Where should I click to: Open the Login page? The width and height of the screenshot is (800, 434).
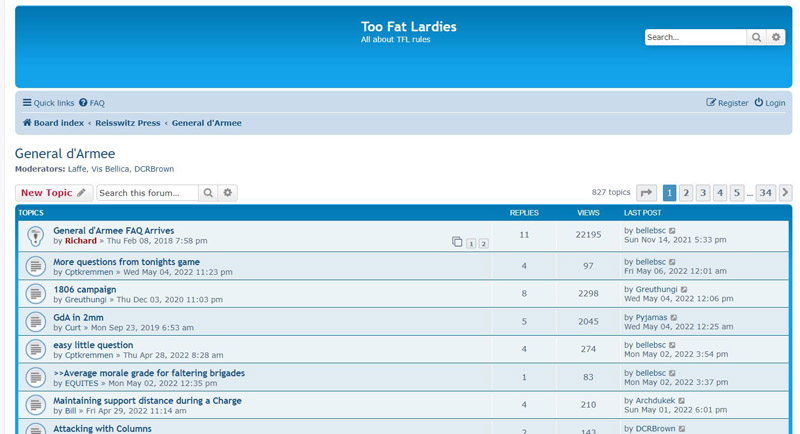tap(770, 103)
